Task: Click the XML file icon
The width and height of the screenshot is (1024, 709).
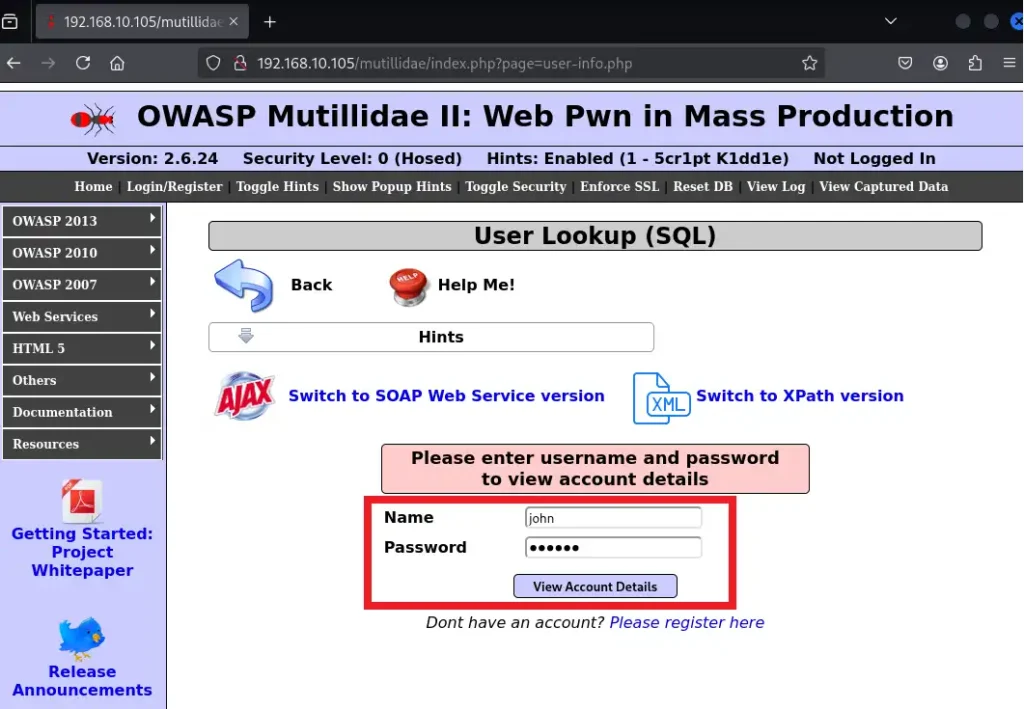Action: [661, 398]
